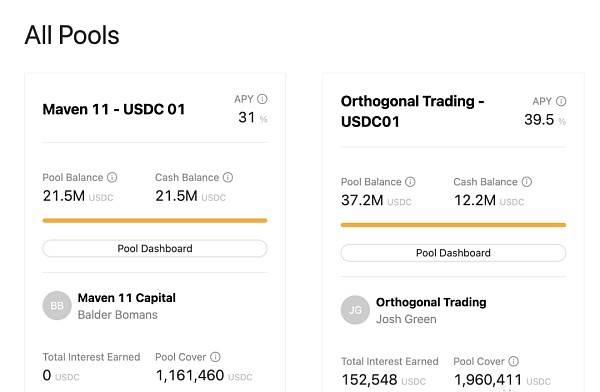Select the Orthogonal Trading - USDC01 pool title
Viewport: 600px width, 392px height.
(x=412, y=111)
